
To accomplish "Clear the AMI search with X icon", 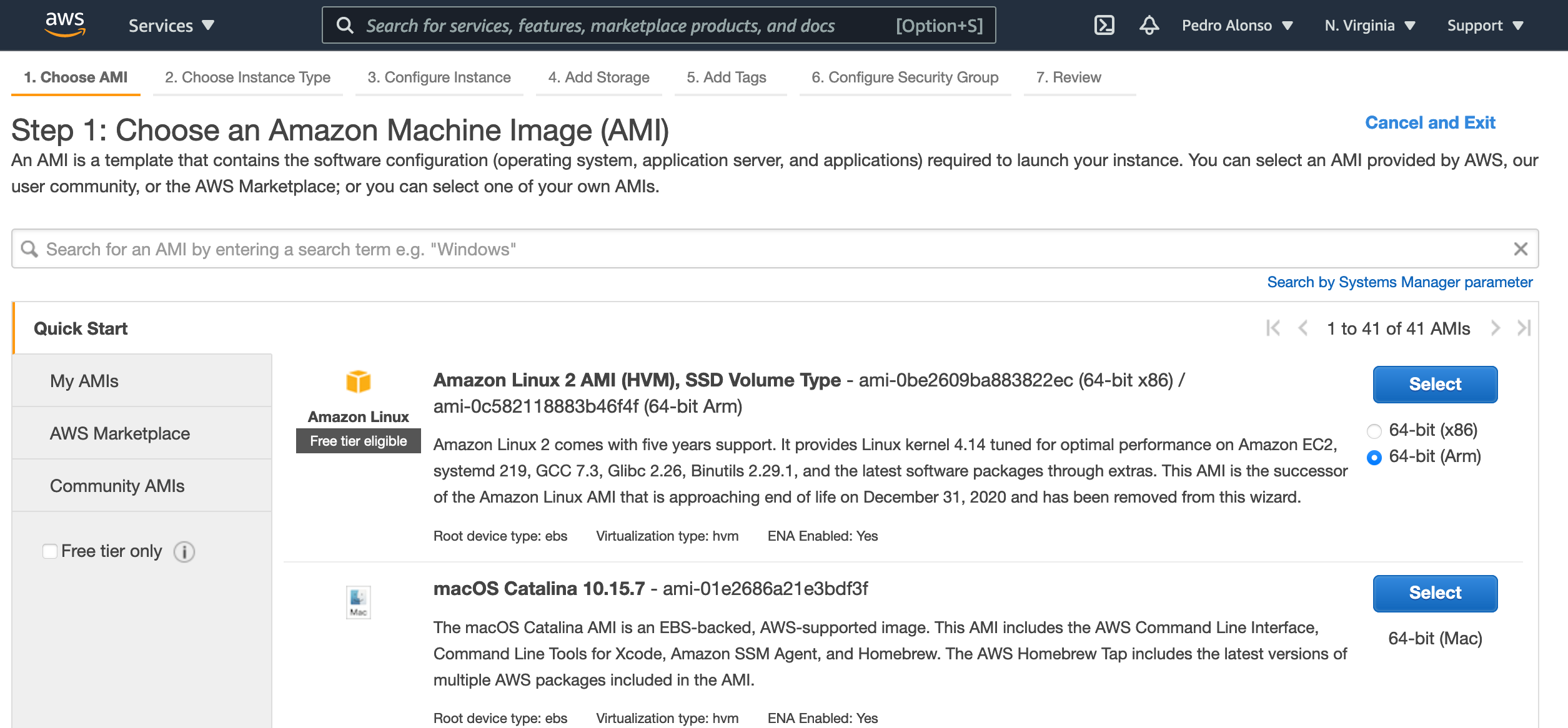I will tap(1521, 249).
